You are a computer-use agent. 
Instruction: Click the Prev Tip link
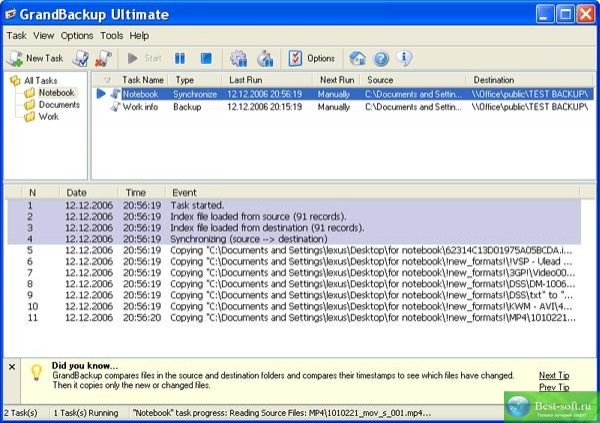coord(553,387)
